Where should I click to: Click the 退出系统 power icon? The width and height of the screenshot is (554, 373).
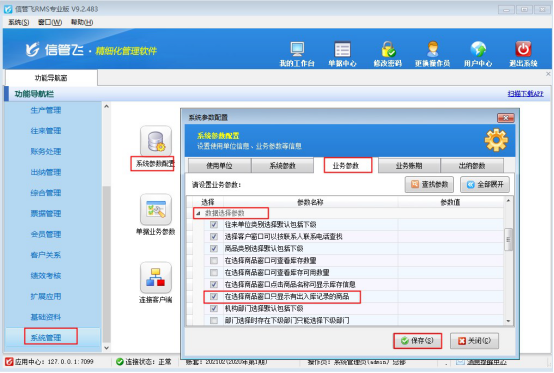523,49
